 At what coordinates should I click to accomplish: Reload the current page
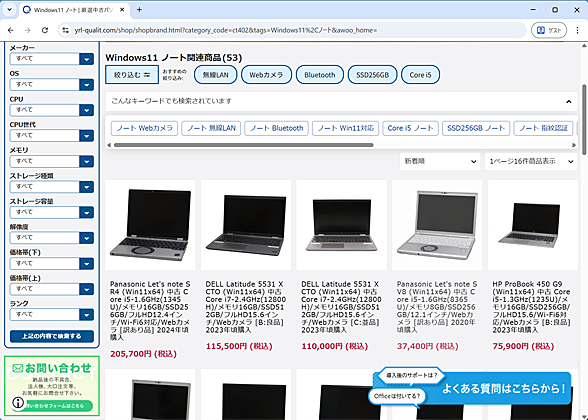coord(45,30)
